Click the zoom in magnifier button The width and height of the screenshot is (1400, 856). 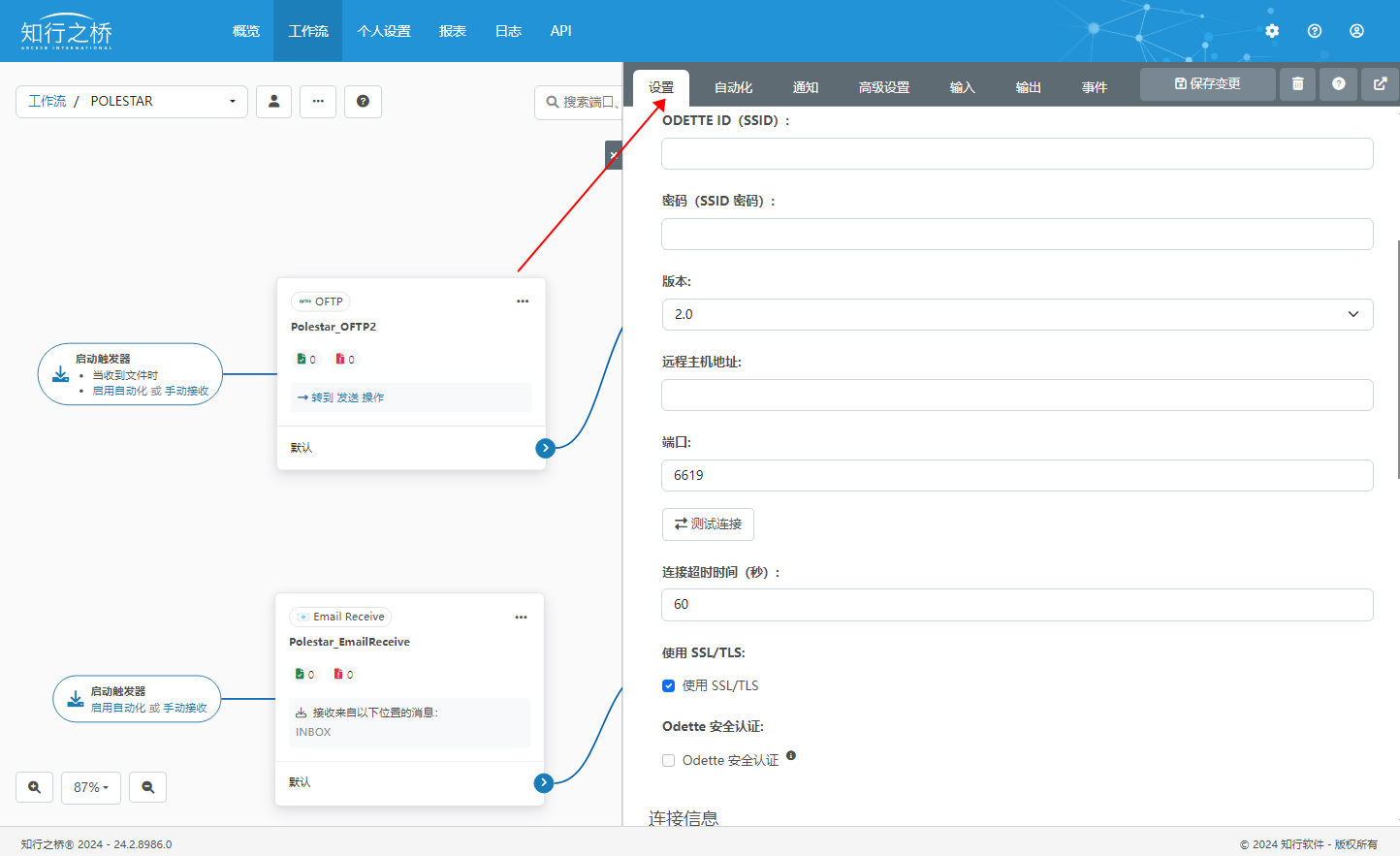pos(34,787)
